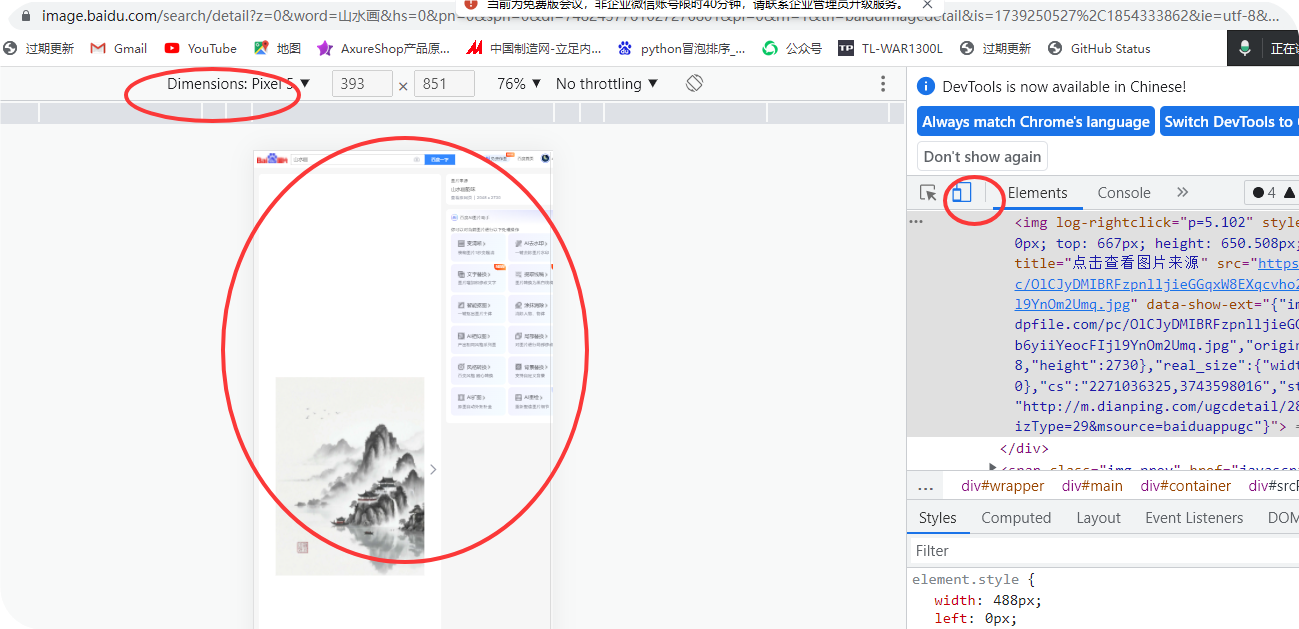
Task: Click Always match Chrome's language button
Action: pyautogui.click(x=1036, y=122)
